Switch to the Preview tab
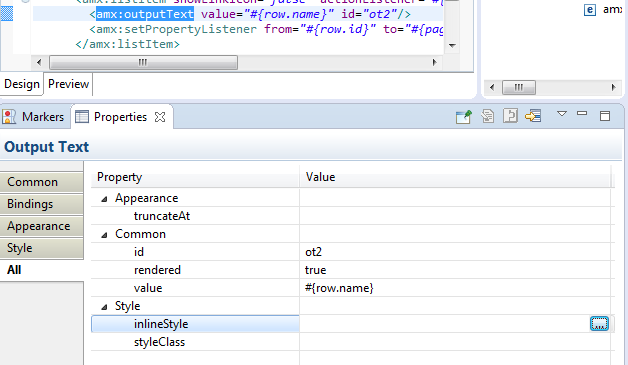628x365 pixels. [x=68, y=84]
